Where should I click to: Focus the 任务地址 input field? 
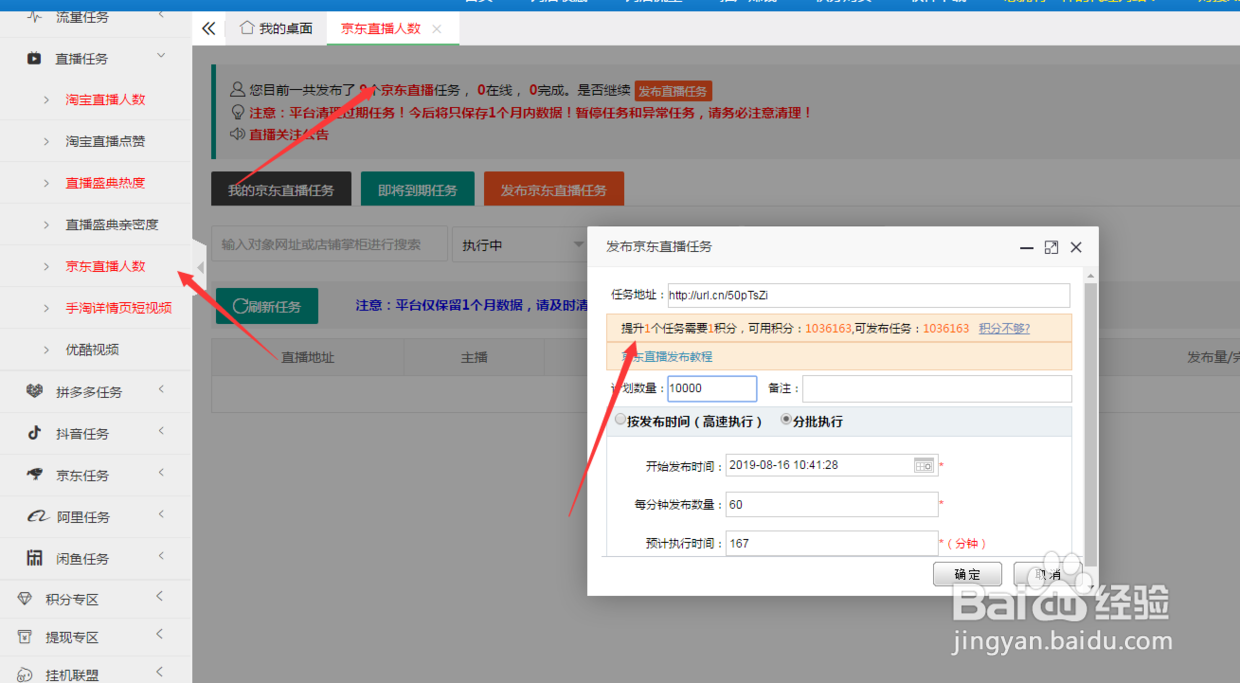[x=869, y=295]
